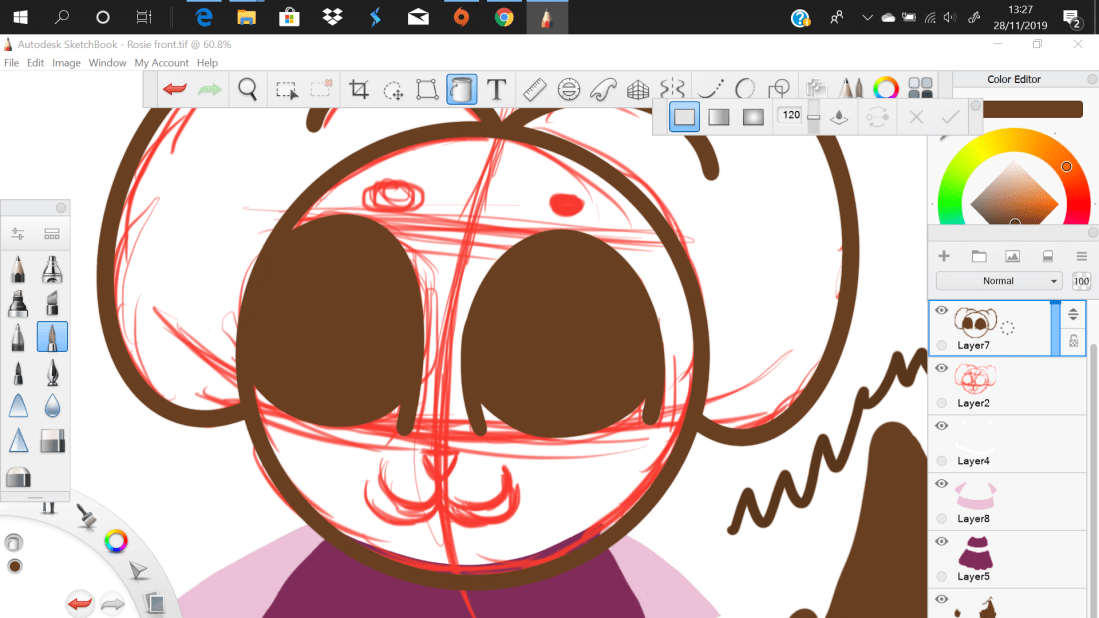Select the Flood Fill bucket tool
This screenshot has width=1099, height=618.
461,90
